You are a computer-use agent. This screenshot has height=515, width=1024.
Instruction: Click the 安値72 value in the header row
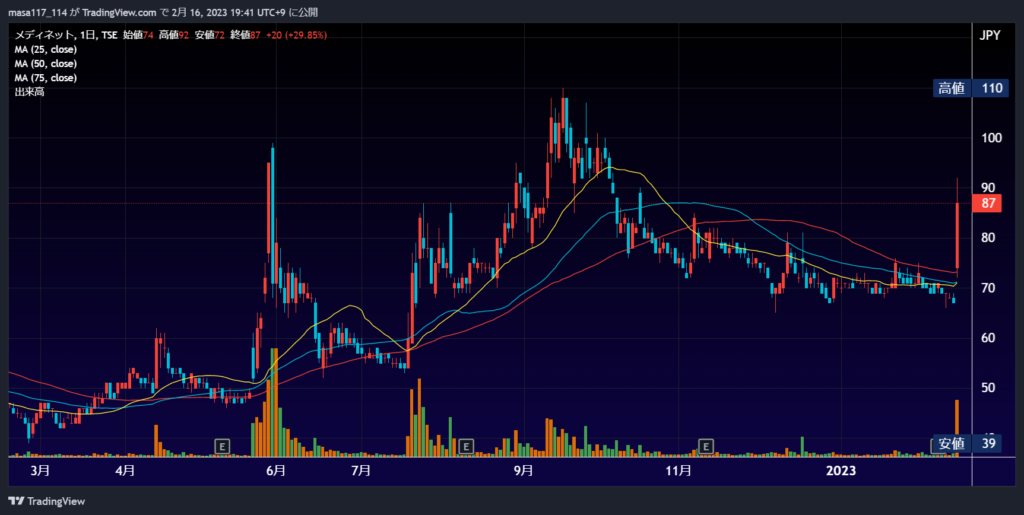click(210, 35)
